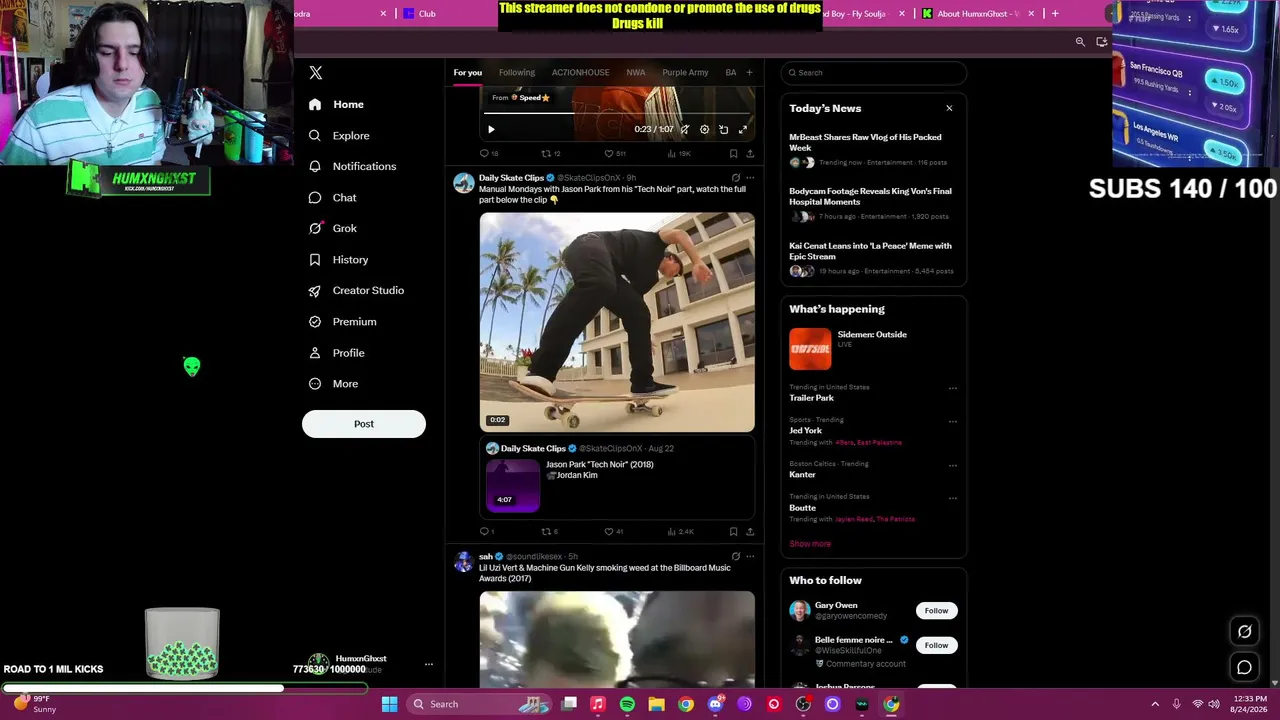The image size is (1280, 720).
Task: Follow Belle femme noire
Action: coord(936,645)
